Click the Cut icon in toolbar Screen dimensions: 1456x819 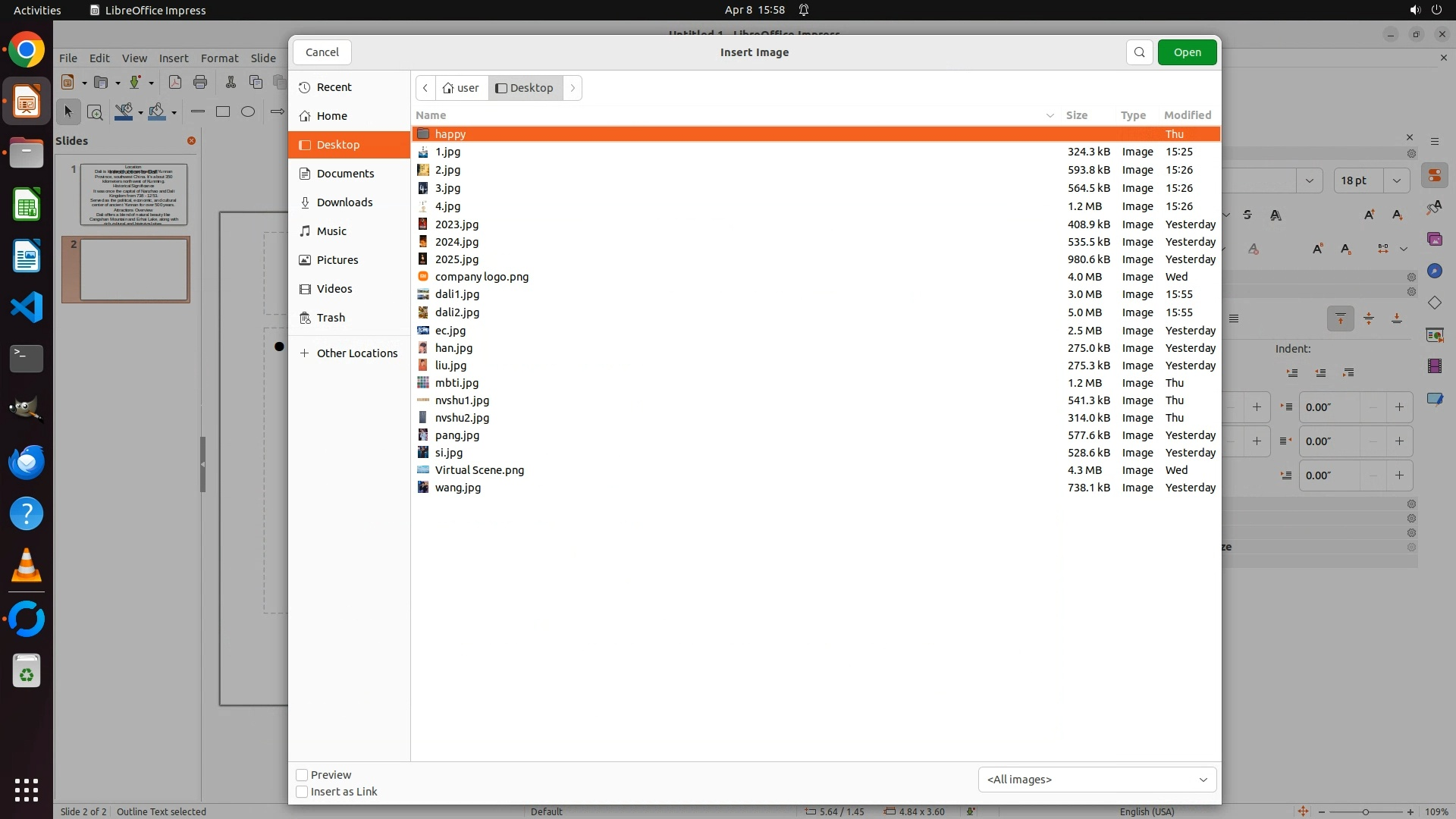tap(231, 82)
